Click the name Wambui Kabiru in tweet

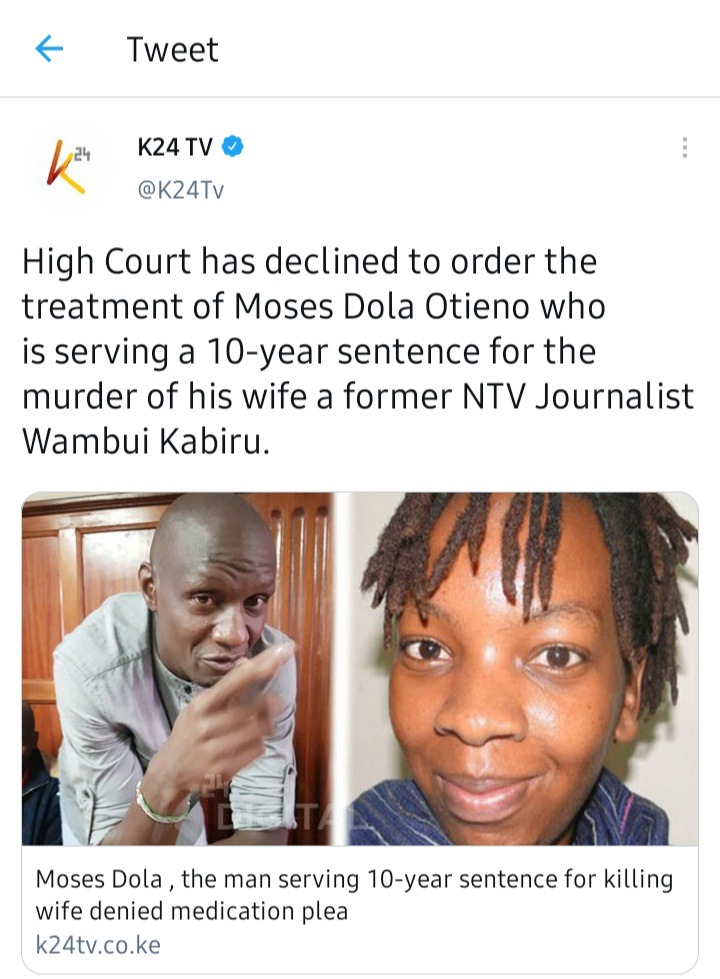146,442
